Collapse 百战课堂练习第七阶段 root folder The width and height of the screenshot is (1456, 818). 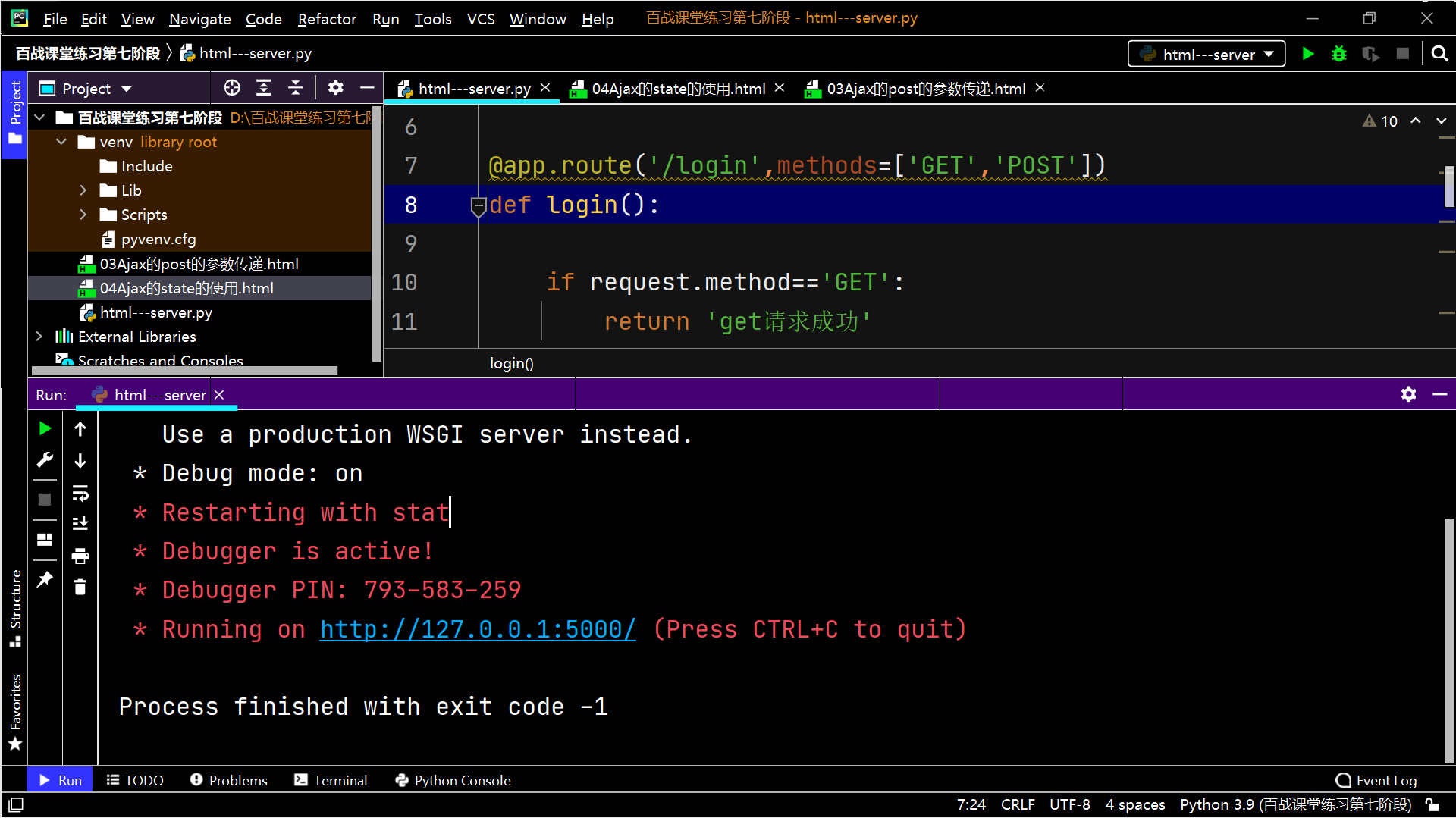(x=40, y=118)
